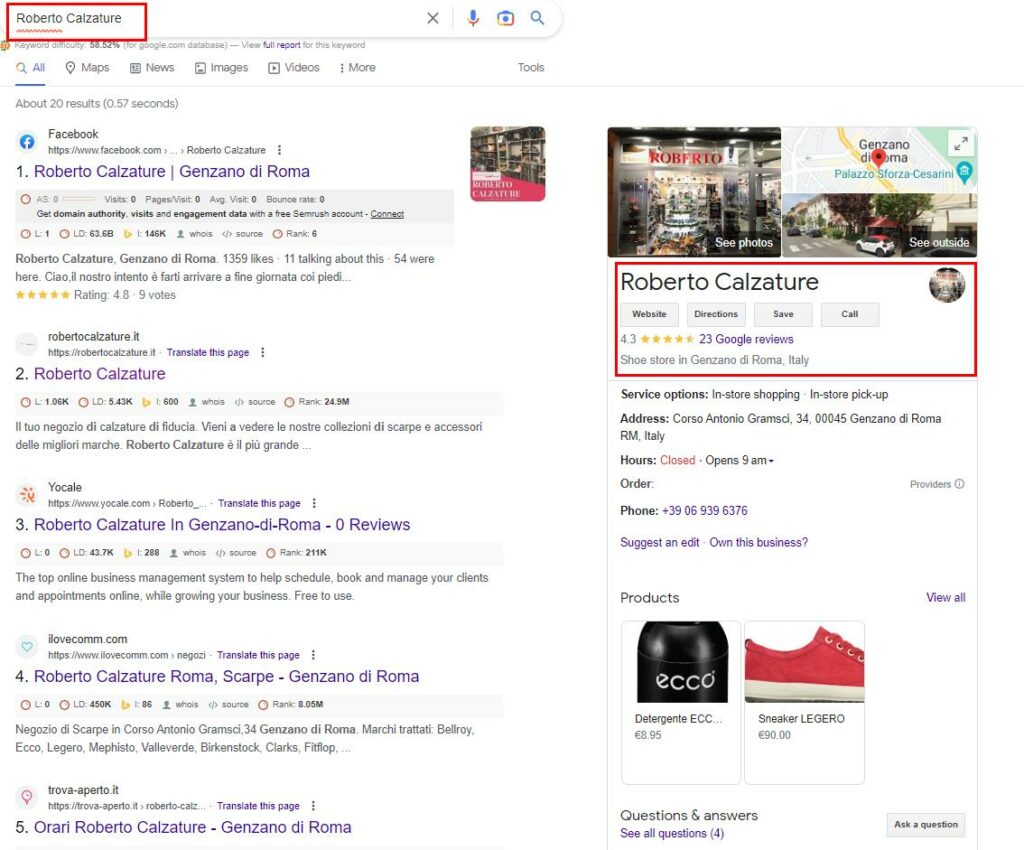Screen dimensions: 1024x850
Task: Start voice search with the microphone icon
Action: [x=473, y=18]
